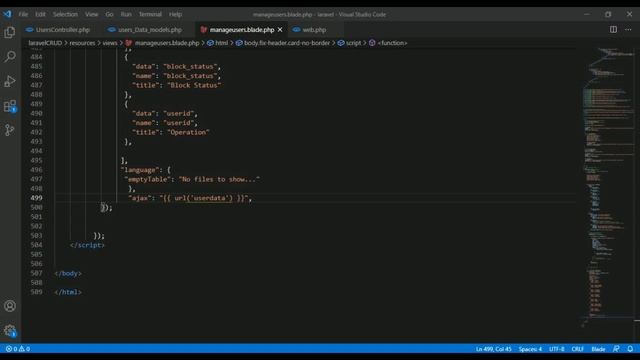640x360 pixels.
Task: Open the Terminal menu
Action: pos(150,14)
